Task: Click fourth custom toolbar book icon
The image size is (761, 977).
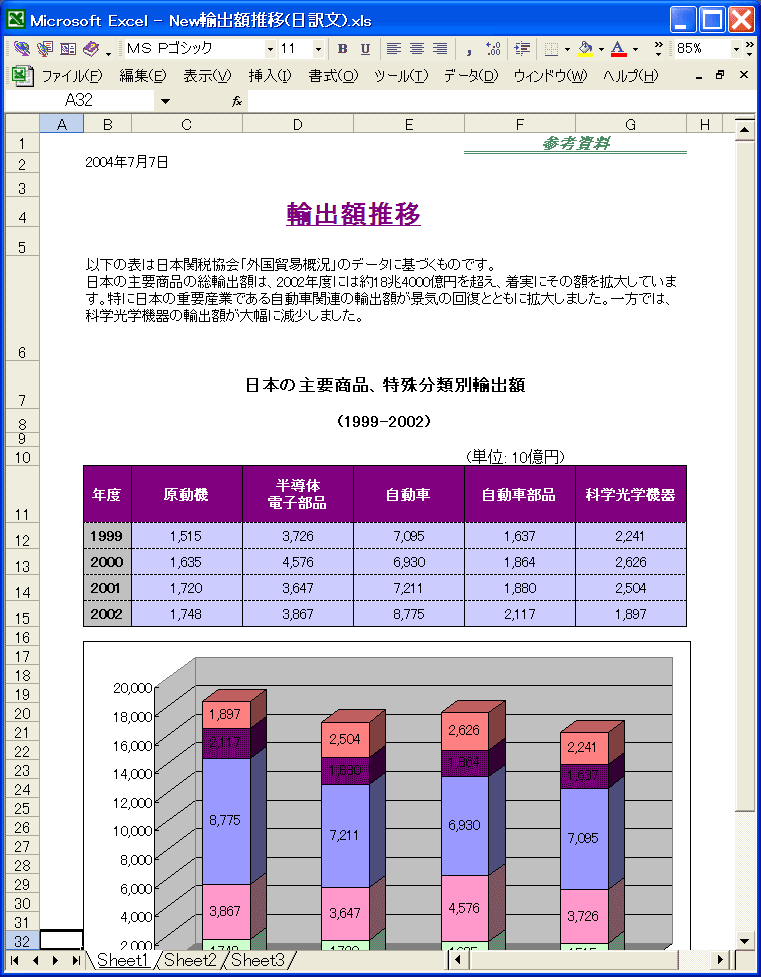Action: 91,49
